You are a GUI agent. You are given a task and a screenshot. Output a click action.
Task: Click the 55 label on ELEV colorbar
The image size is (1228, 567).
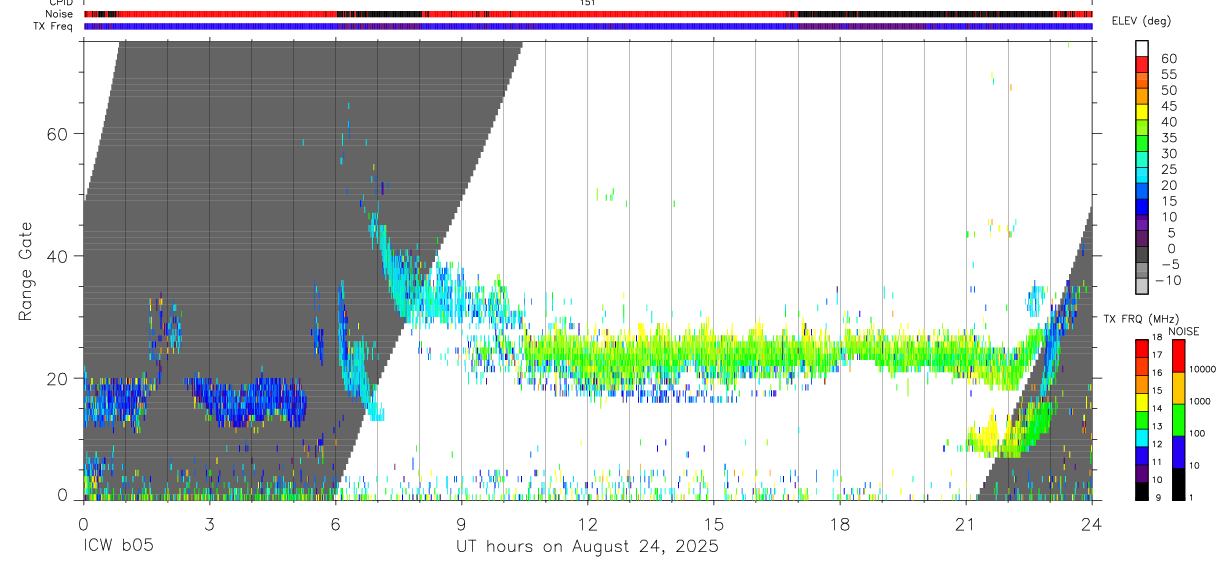coord(1168,74)
